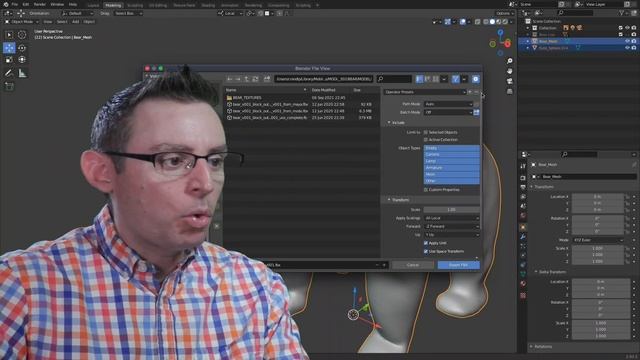Open Object Mode dropdown
Image resolution: width=640 pixels, height=360 pixels.
22,22
